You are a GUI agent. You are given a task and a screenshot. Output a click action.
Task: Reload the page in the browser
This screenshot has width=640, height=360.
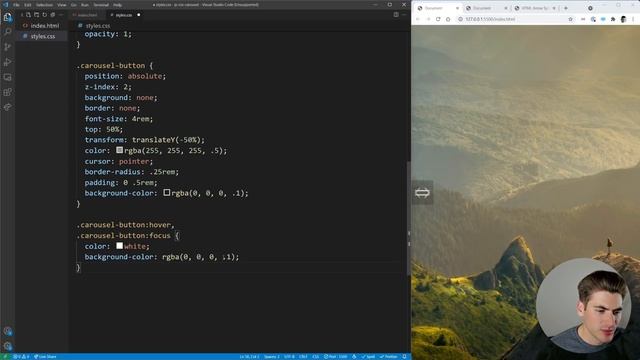pyautogui.click(x=438, y=19)
